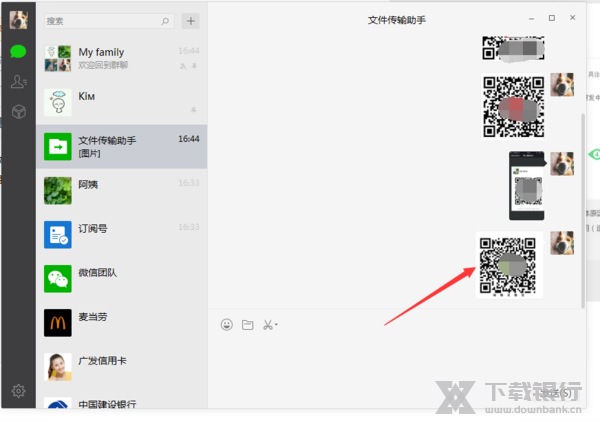Click the pin icon on My family row
The image size is (600, 422).
click(x=194, y=66)
